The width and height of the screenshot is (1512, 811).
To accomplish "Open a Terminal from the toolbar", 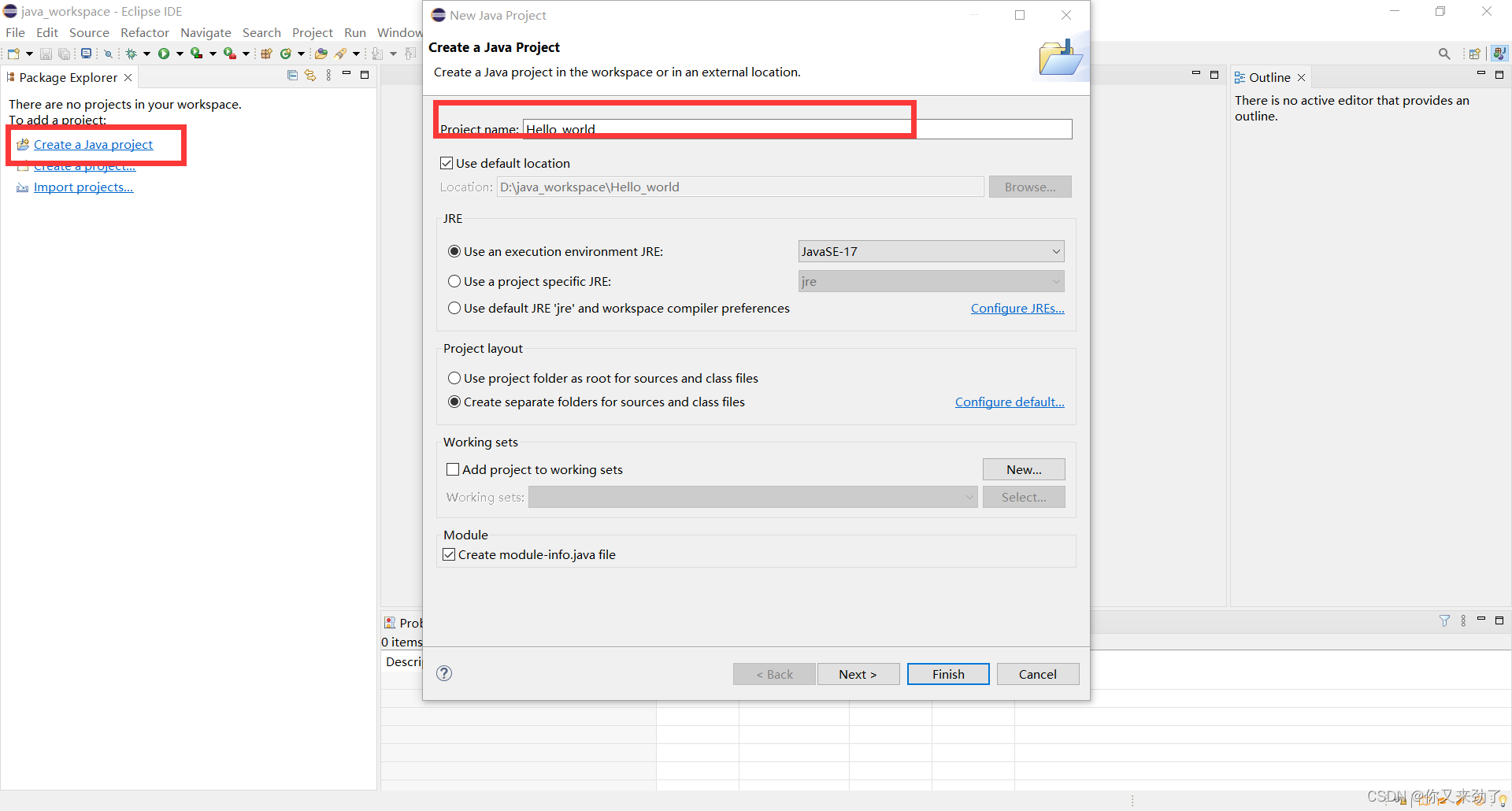I will [87, 54].
